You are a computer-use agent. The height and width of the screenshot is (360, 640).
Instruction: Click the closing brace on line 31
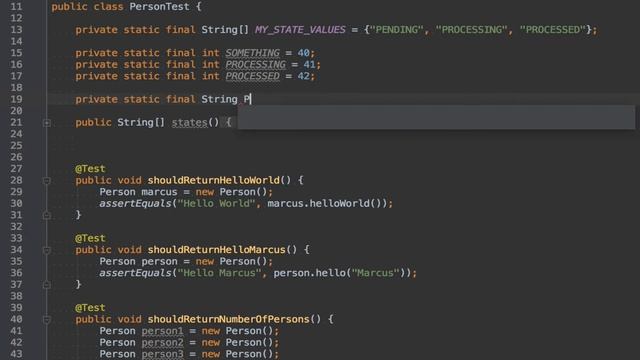78,215
